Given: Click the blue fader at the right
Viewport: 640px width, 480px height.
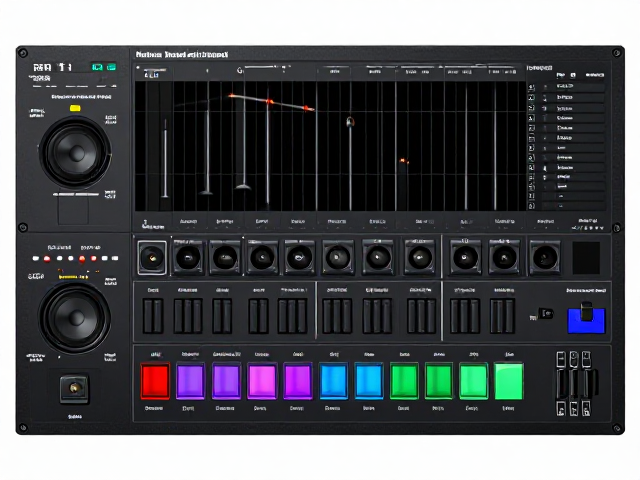Looking at the screenshot, I should click(x=586, y=318).
